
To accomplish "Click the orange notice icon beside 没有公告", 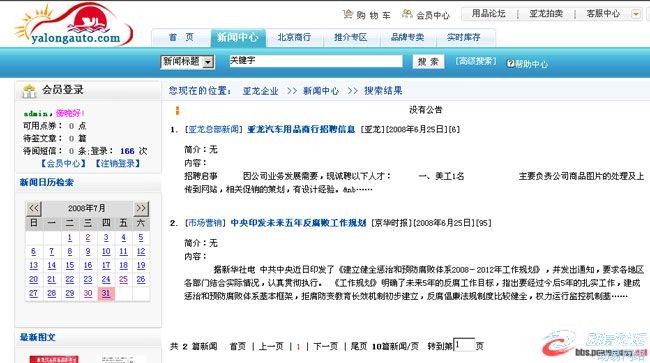I will click(177, 110).
